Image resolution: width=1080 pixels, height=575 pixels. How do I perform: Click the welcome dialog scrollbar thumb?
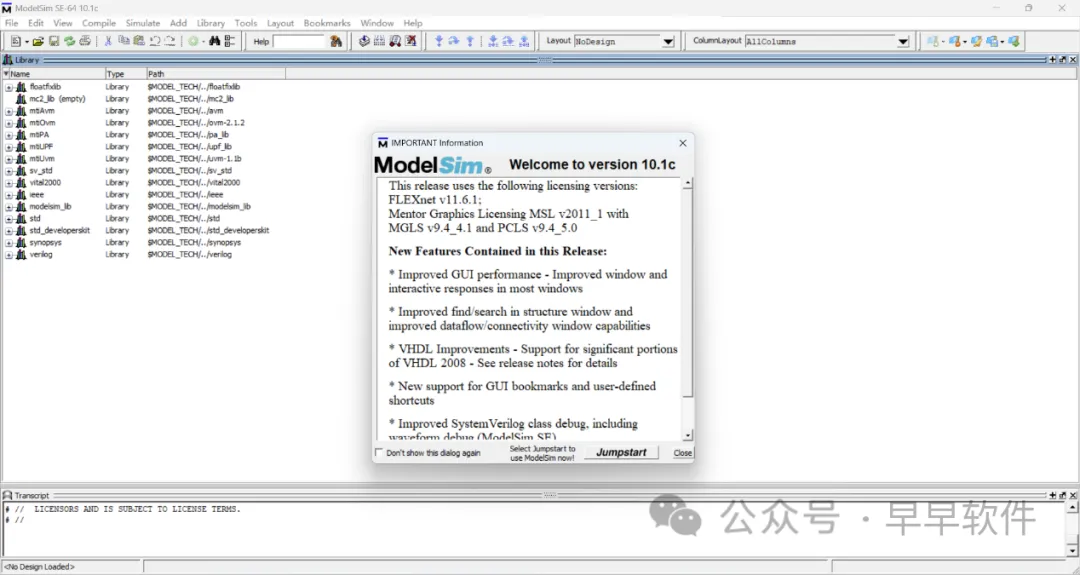point(687,294)
